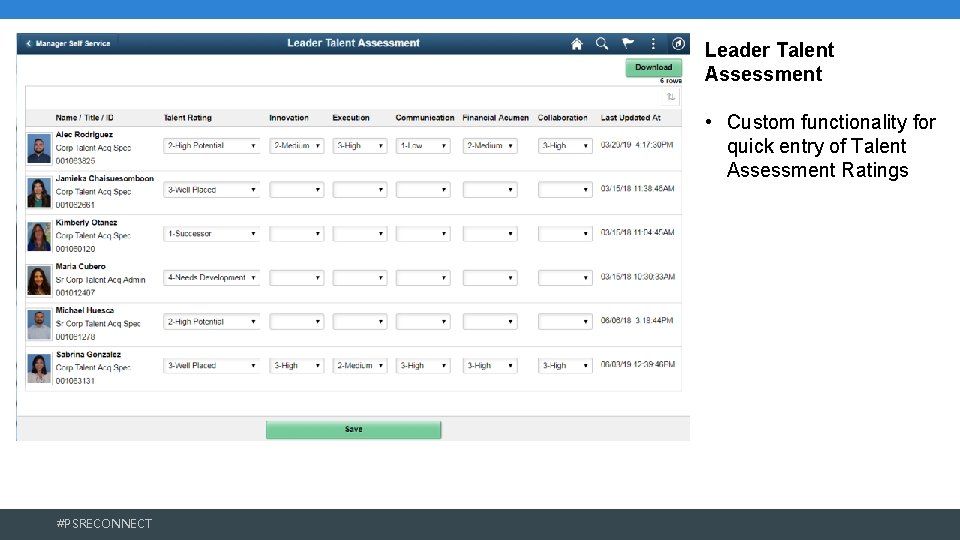Open Jamieka Chaisuesomboon Communication dropdown
The height and width of the screenshot is (540, 960).
click(422, 190)
